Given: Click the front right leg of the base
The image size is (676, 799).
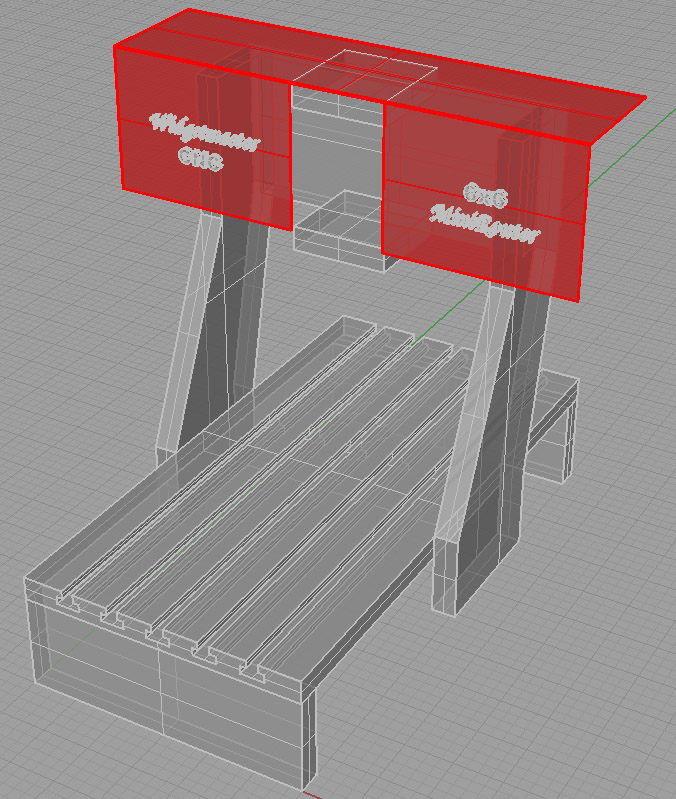Looking at the screenshot, I should [311, 736].
